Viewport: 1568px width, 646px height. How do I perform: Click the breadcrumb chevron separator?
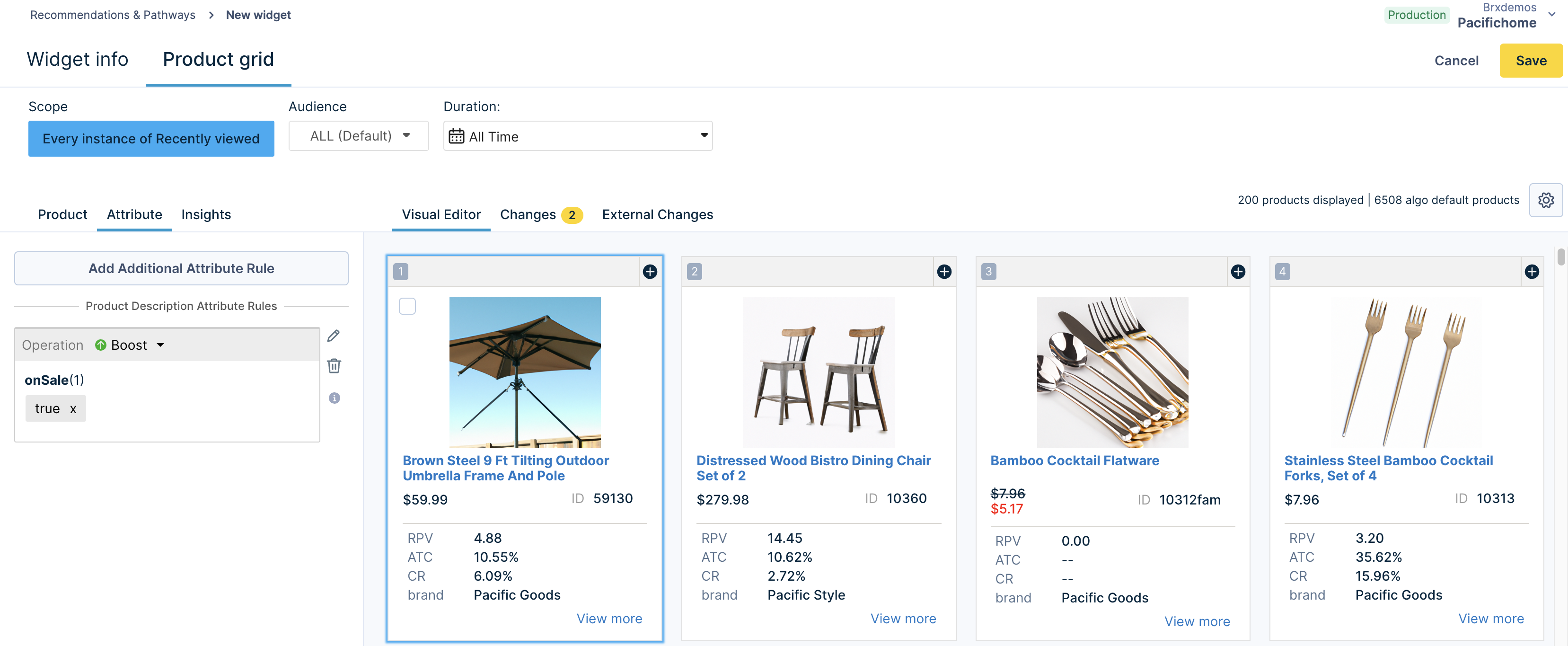pyautogui.click(x=211, y=15)
